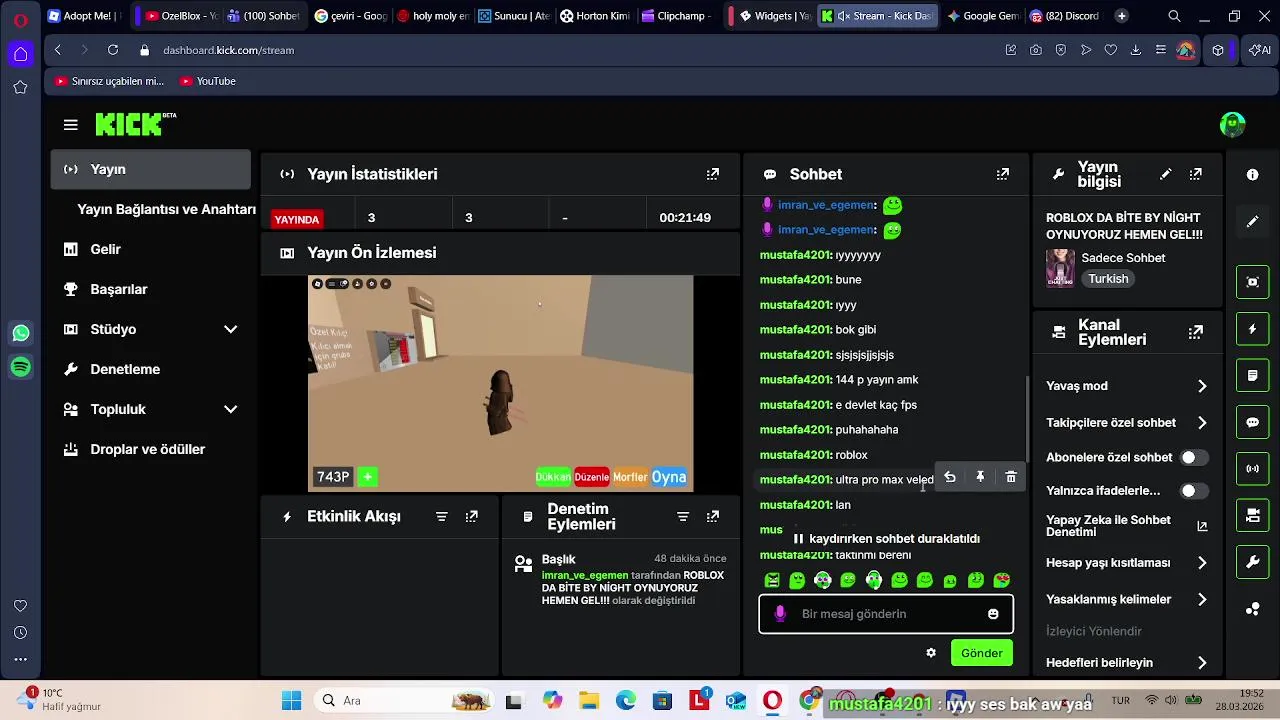The width and height of the screenshot is (1280, 720).
Task: Open the profile avatar menu
Action: 1233,125
